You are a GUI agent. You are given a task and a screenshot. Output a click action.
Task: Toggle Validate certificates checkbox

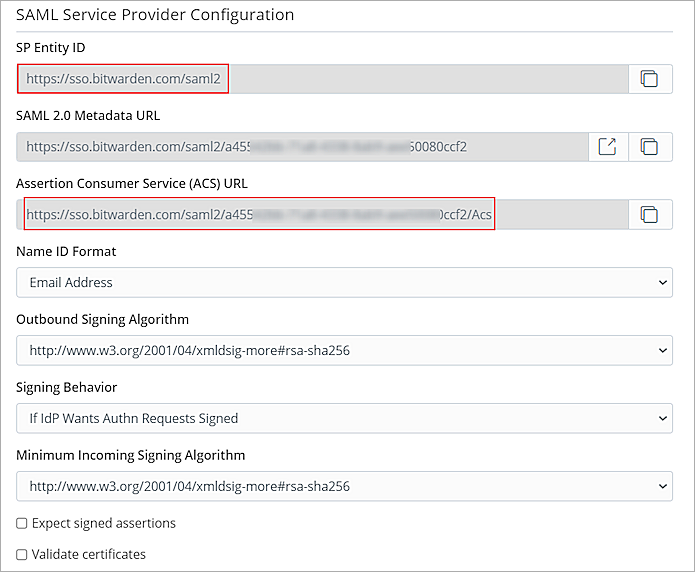pyautogui.click(x=22, y=554)
